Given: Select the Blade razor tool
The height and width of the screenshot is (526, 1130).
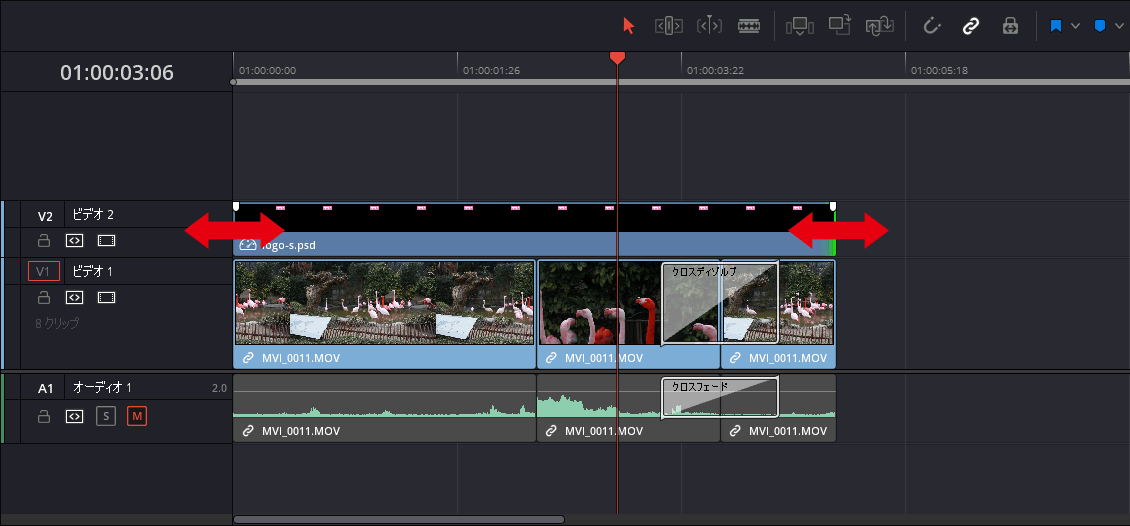Looking at the screenshot, I should click(x=749, y=26).
